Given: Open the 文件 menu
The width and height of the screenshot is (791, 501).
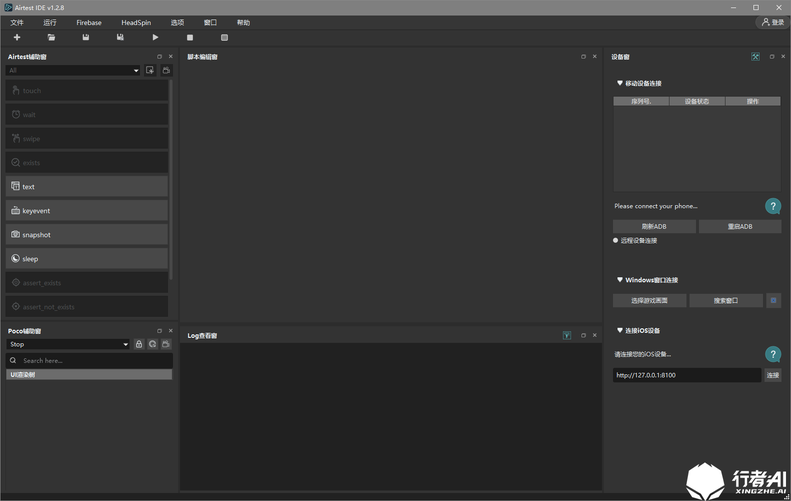Looking at the screenshot, I should 17,23.
